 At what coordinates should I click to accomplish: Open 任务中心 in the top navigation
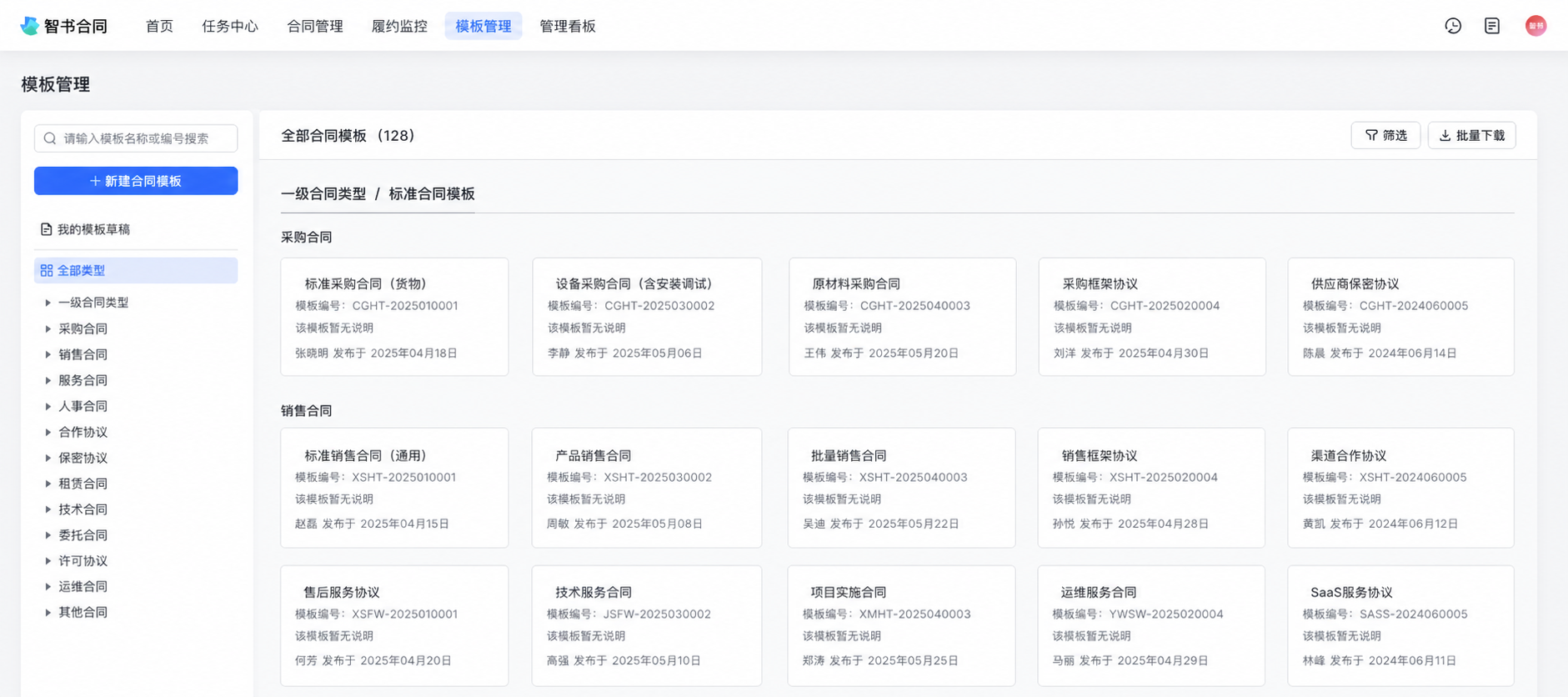(230, 26)
